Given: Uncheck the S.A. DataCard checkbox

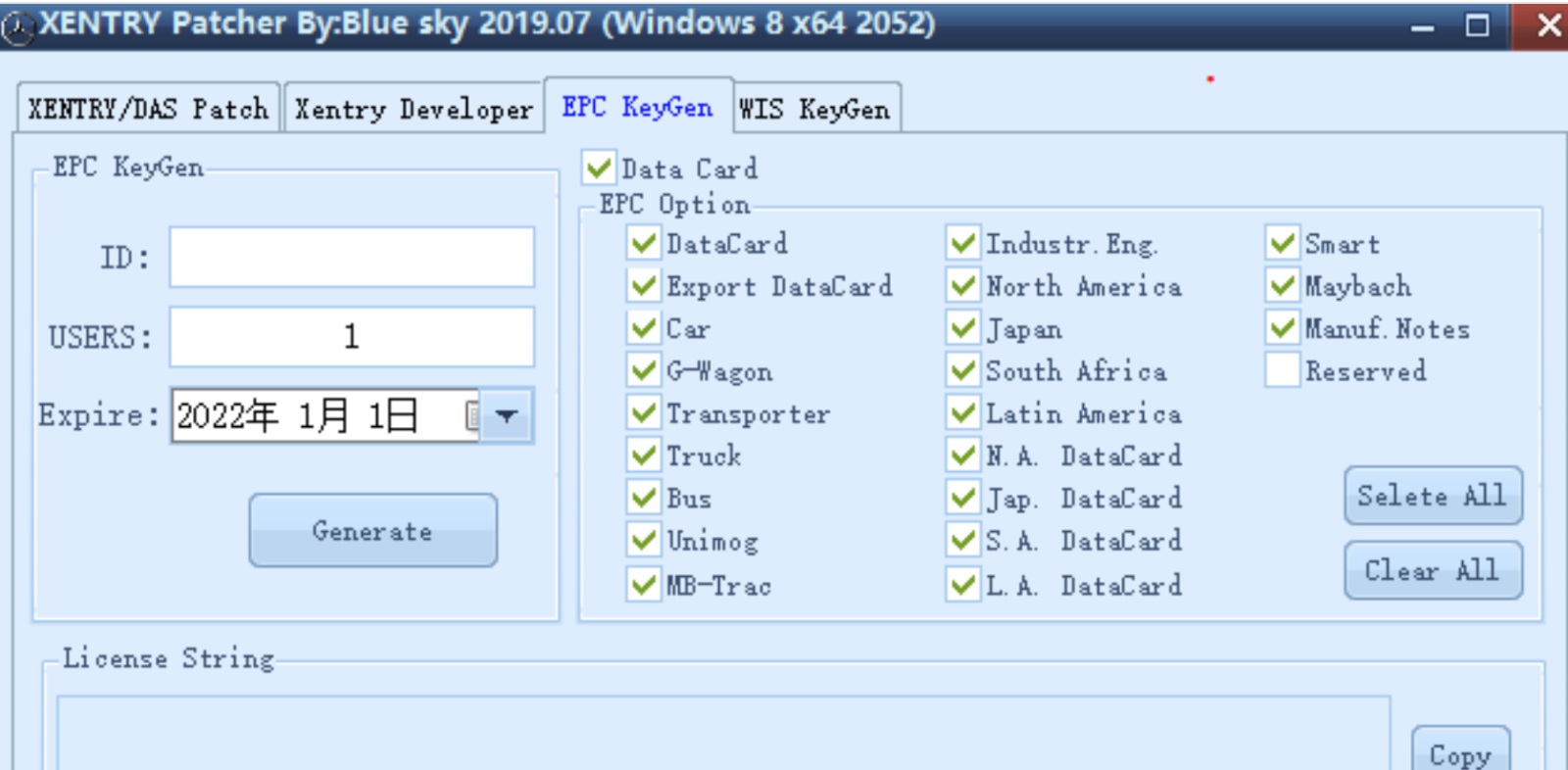Looking at the screenshot, I should point(962,540).
